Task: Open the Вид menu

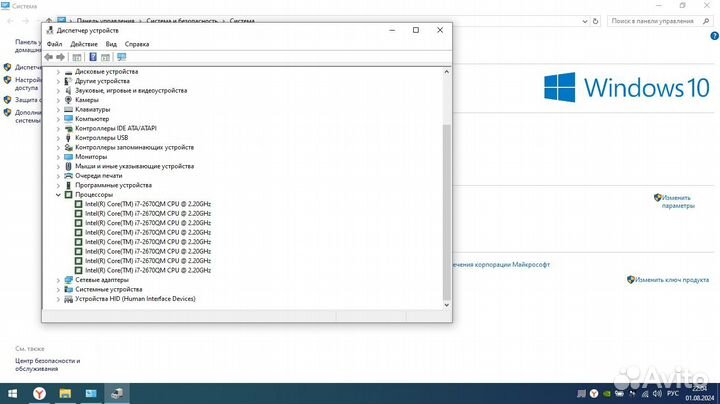Action: click(111, 44)
